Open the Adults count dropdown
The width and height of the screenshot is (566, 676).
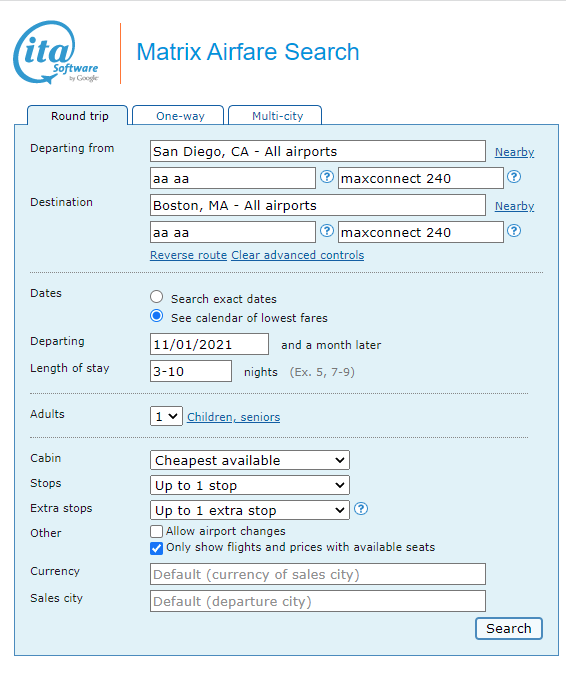tap(166, 416)
